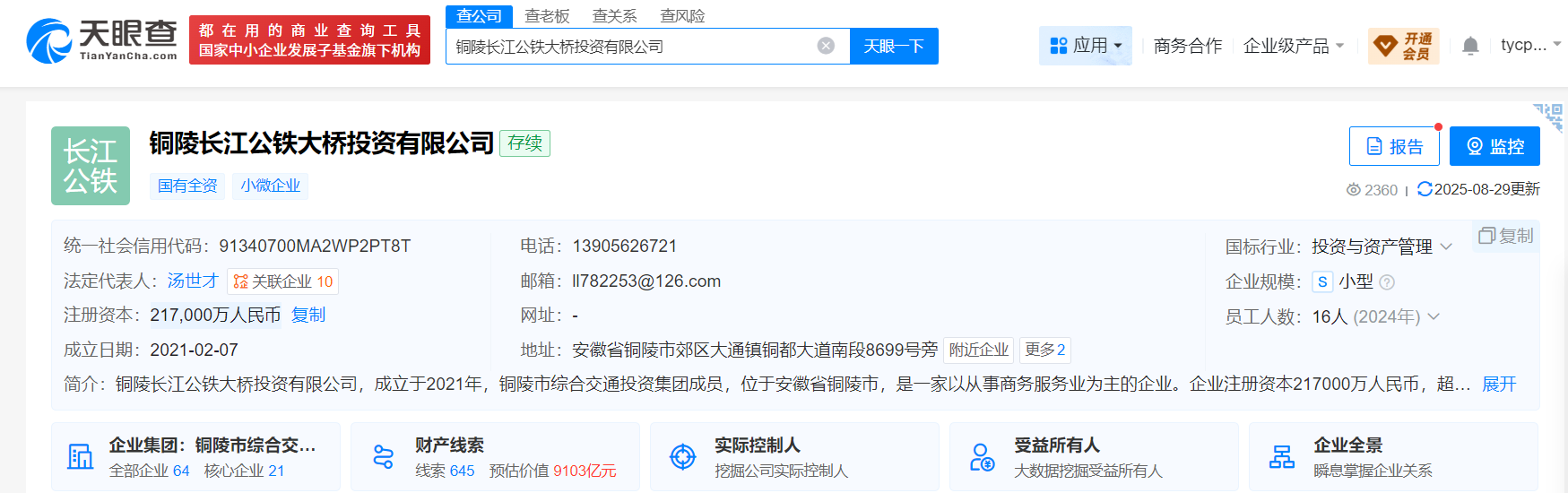Click the 企业集团 building icon

click(81, 457)
